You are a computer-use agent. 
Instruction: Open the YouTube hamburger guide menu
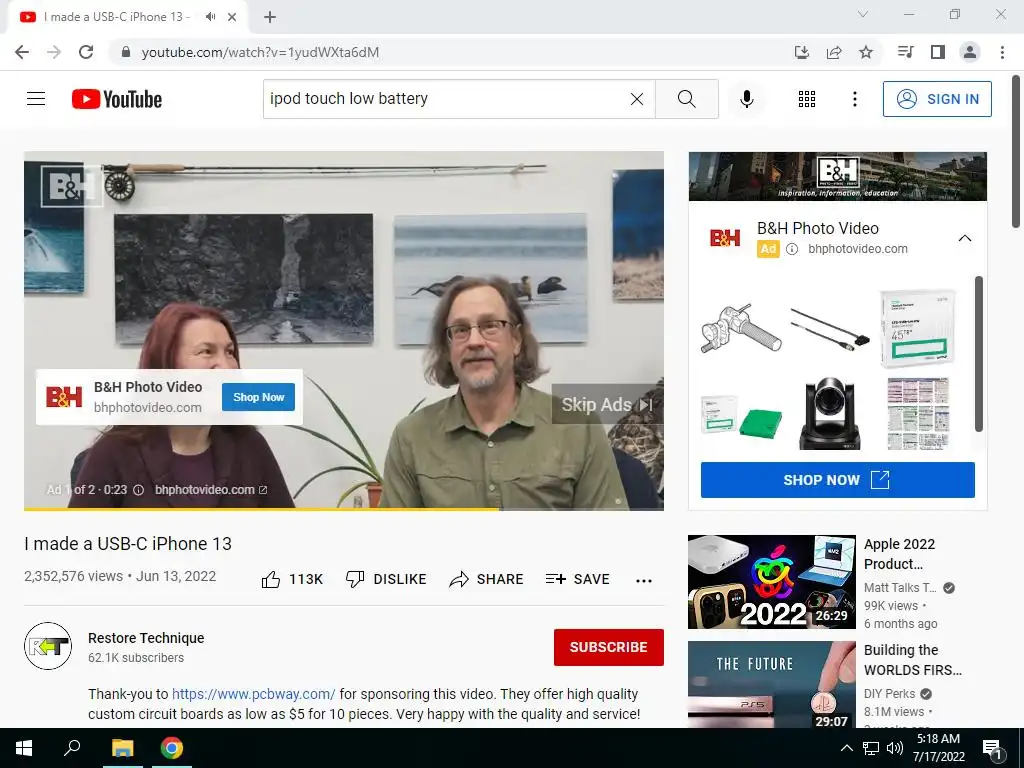click(x=36, y=99)
